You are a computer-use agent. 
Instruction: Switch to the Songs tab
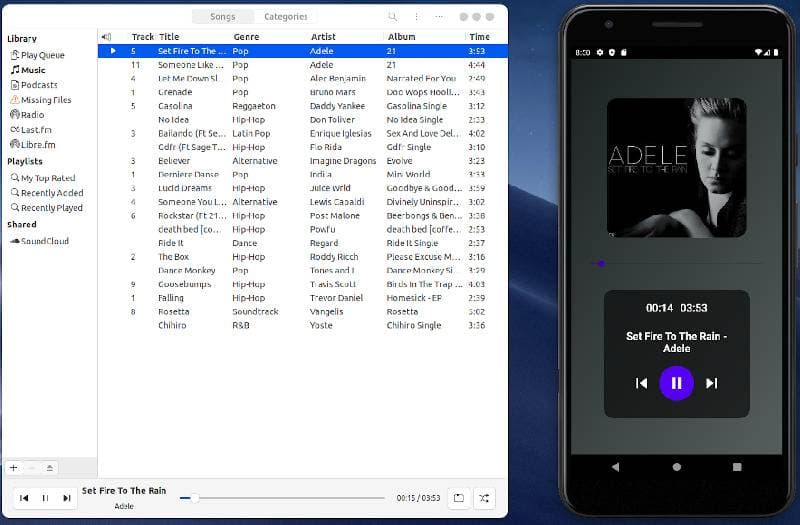click(x=223, y=17)
